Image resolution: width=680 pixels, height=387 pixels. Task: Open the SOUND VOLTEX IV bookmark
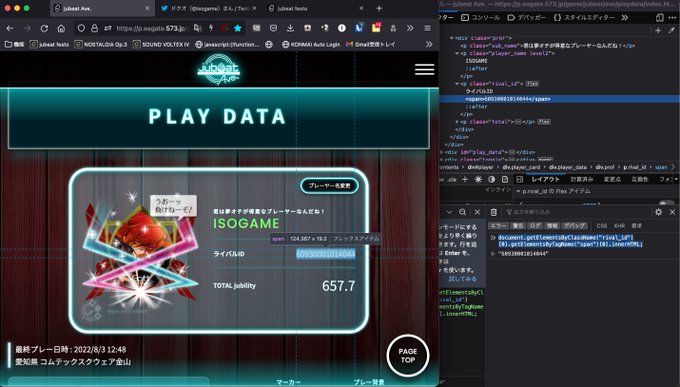tap(161, 44)
